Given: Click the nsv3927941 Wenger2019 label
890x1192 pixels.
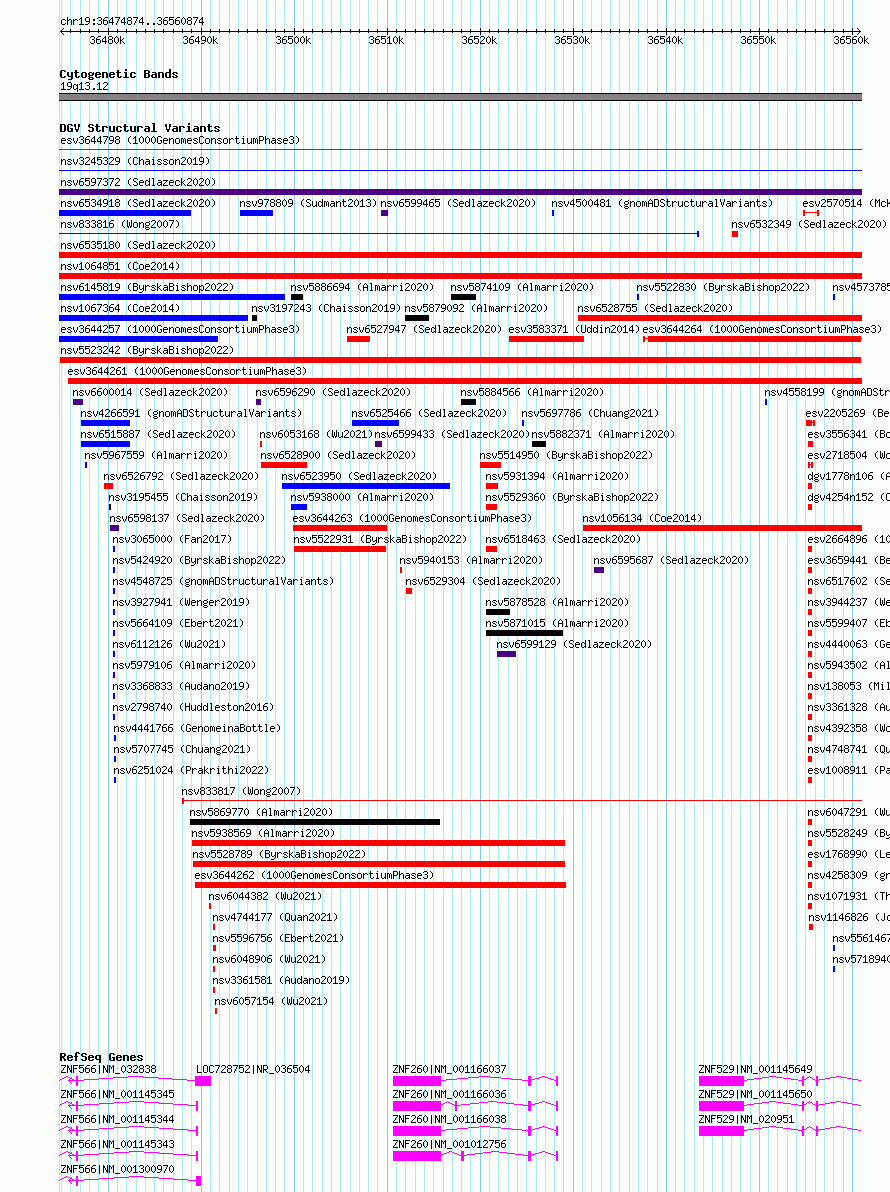Looking at the screenshot, I should pyautogui.click(x=179, y=602).
